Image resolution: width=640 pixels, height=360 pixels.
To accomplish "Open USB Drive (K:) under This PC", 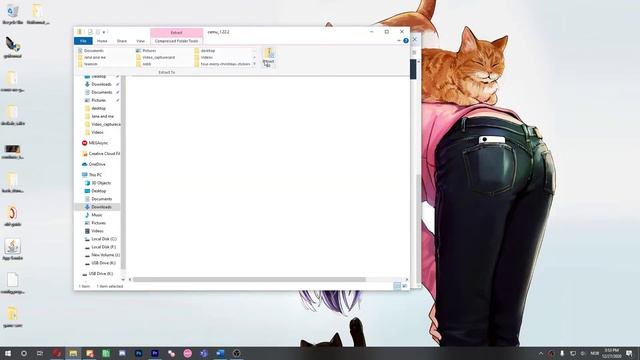I will coord(103,263).
